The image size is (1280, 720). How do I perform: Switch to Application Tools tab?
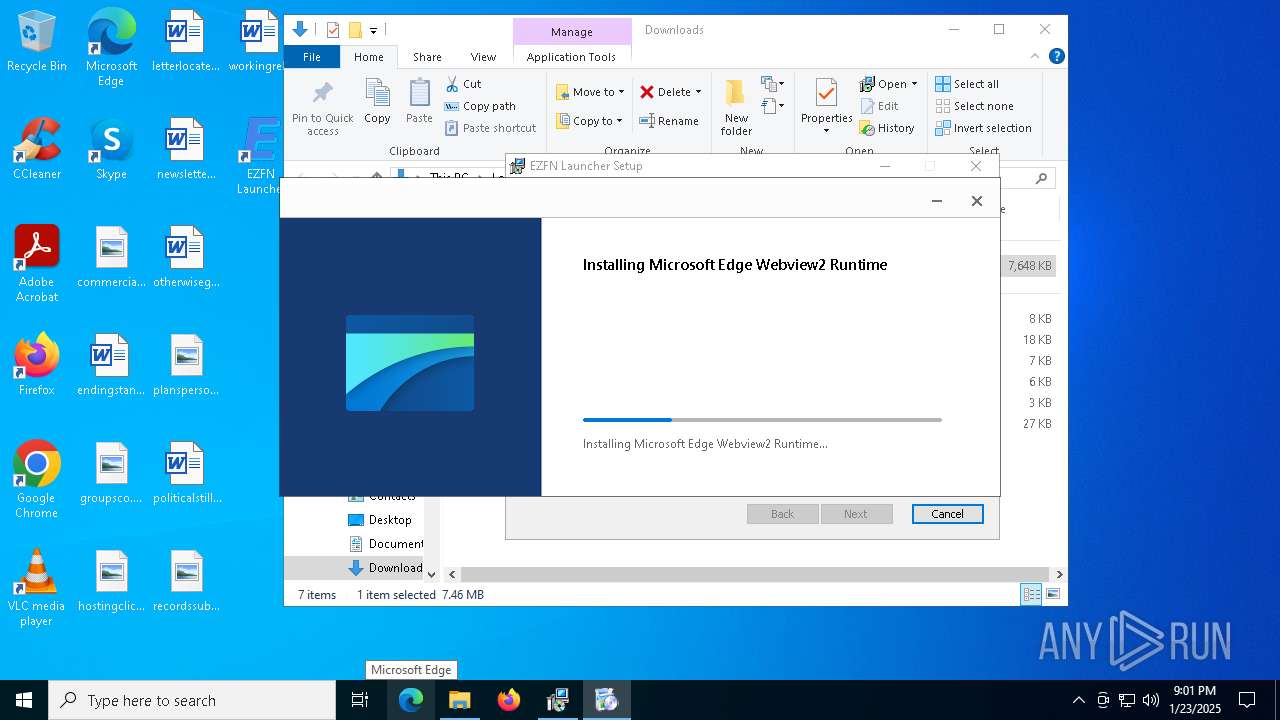pyautogui.click(x=571, y=57)
